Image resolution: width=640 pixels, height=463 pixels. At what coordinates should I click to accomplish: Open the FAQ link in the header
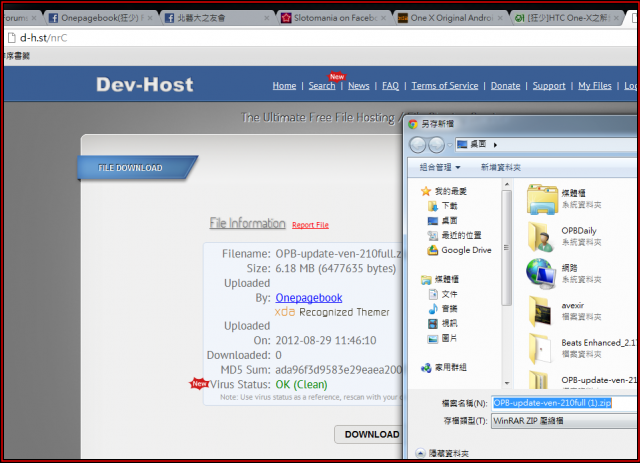click(x=391, y=86)
